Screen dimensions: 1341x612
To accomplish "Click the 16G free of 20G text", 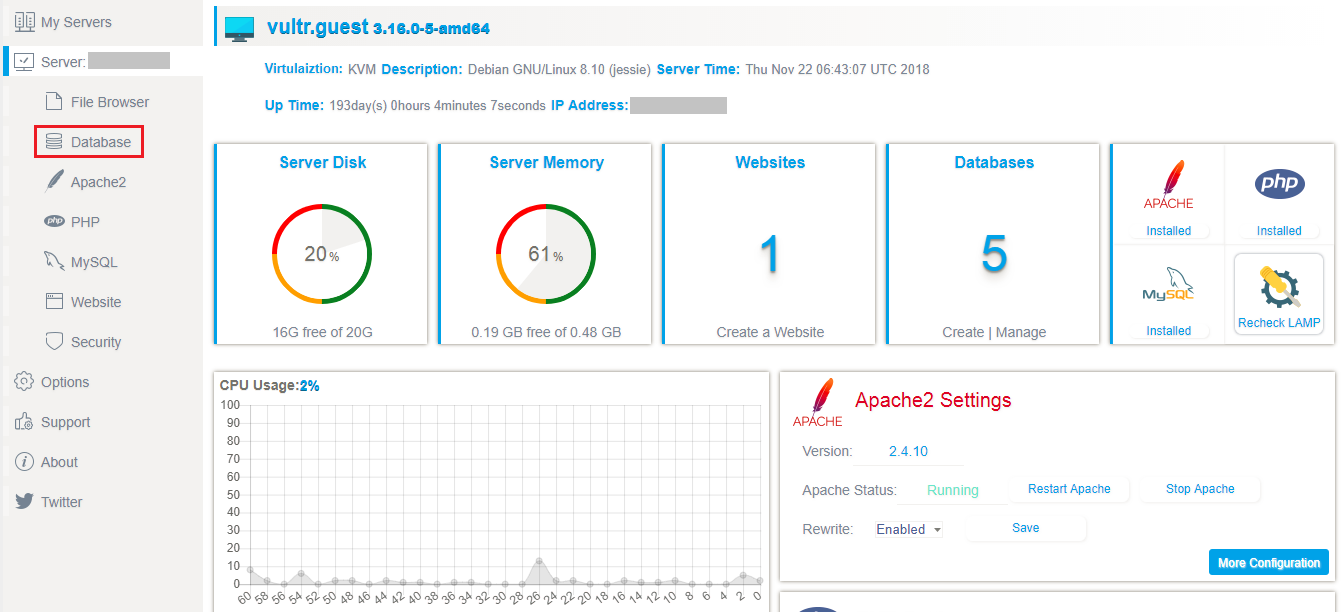I will pos(322,332).
